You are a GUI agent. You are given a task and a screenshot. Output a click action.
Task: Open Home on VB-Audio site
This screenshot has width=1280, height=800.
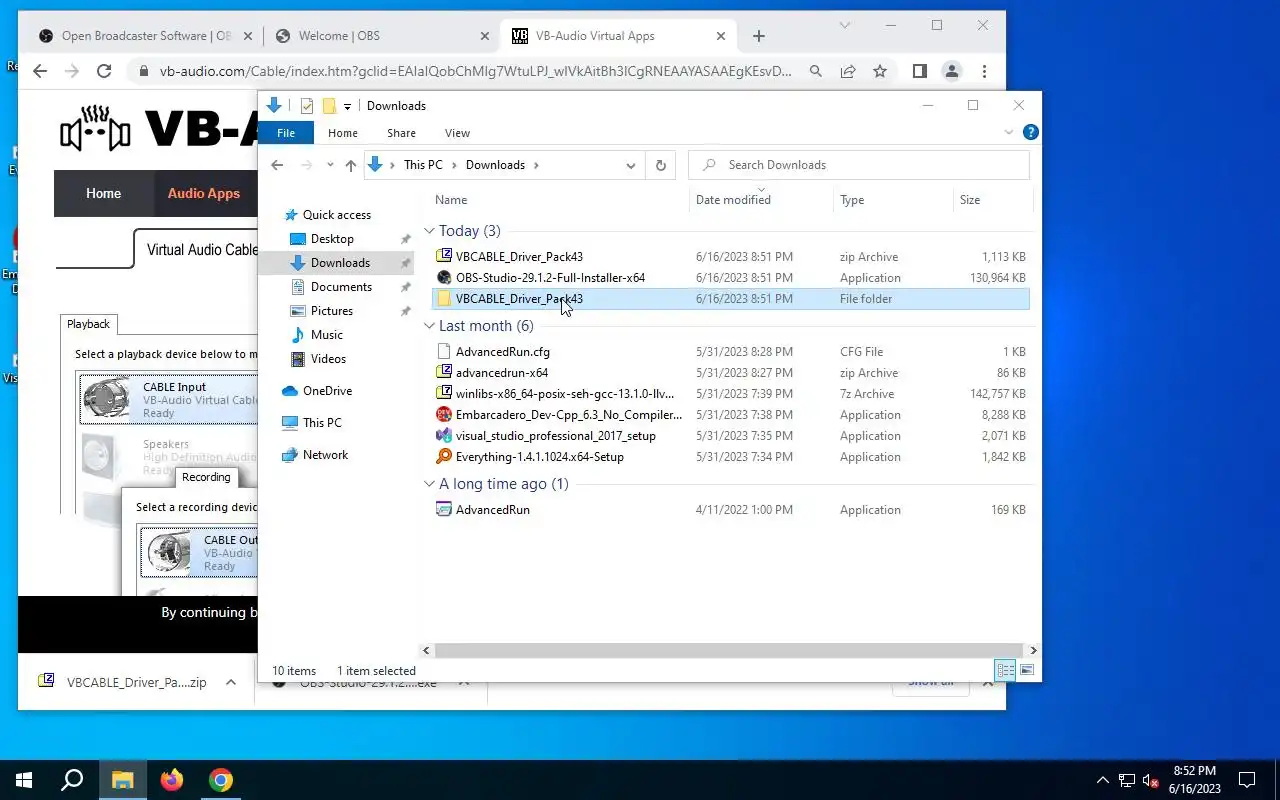(103, 194)
